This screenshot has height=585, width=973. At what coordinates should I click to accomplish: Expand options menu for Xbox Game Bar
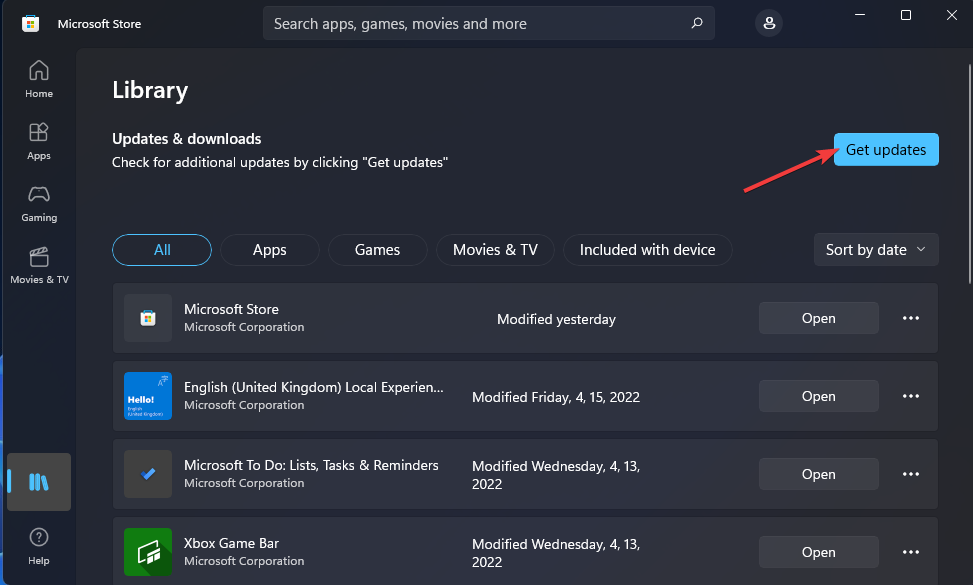click(910, 551)
